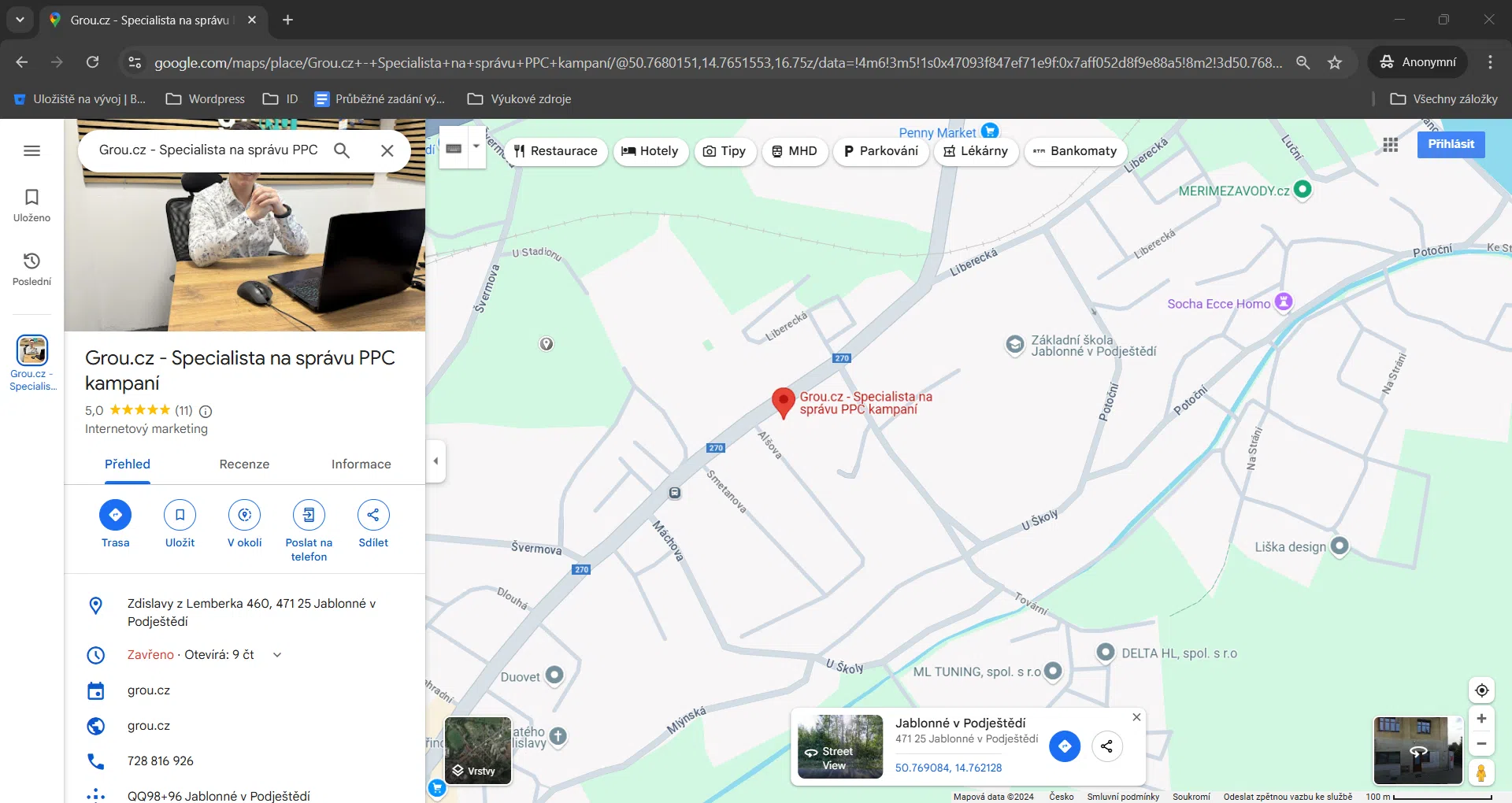Open the Vrstvy layers thumbnail
This screenshot has height=803, width=1512.
click(478, 750)
